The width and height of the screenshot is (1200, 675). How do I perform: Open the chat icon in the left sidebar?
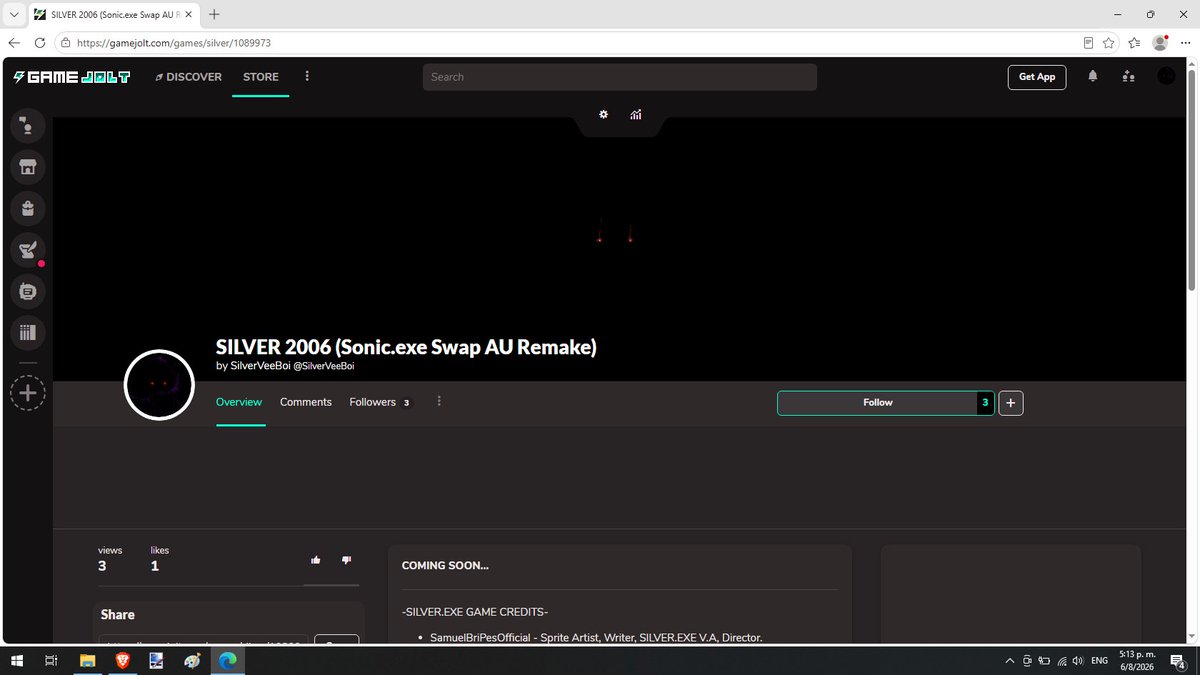click(27, 126)
